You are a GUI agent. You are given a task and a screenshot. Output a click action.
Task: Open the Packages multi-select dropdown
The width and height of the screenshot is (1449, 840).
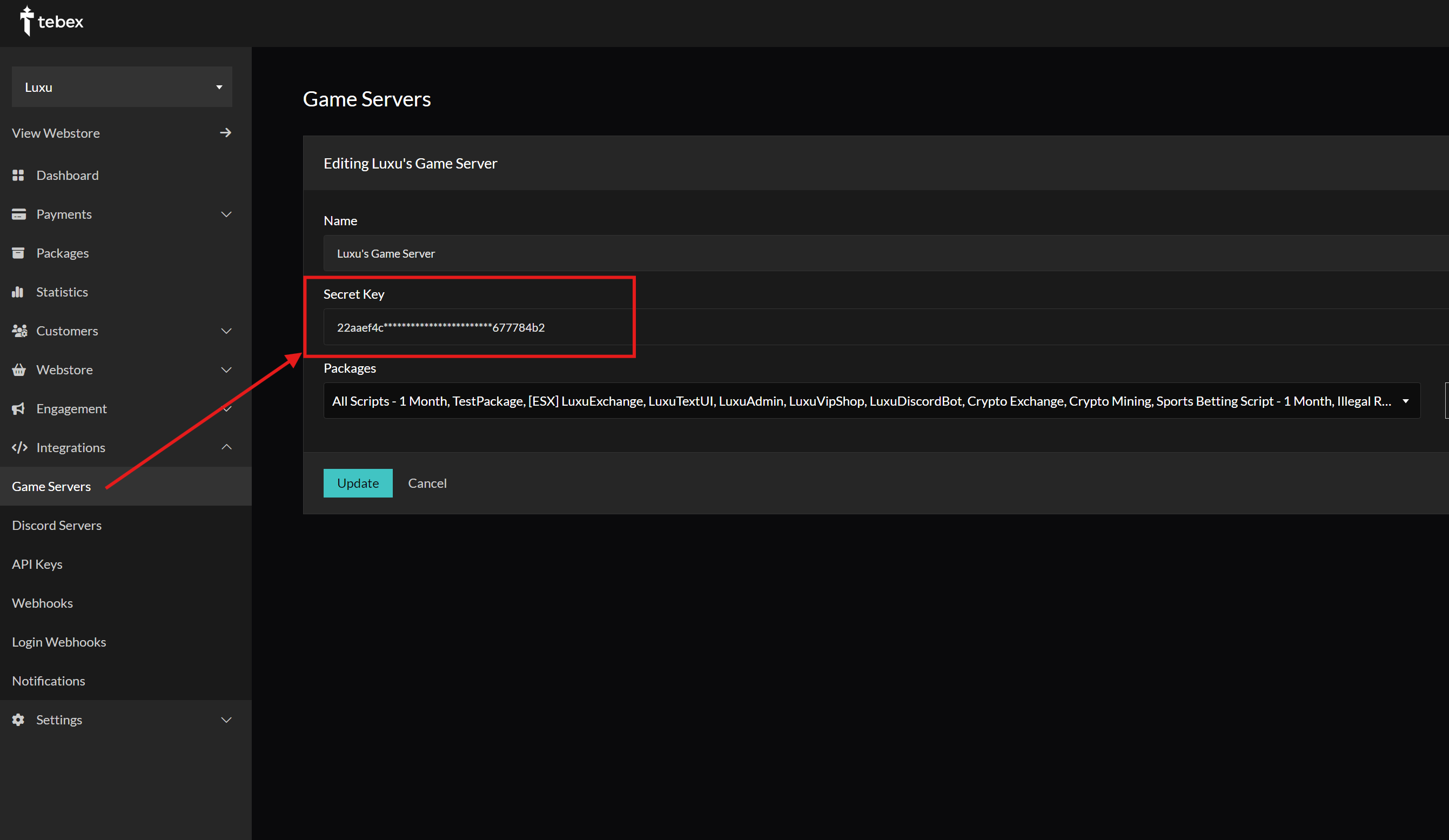871,401
